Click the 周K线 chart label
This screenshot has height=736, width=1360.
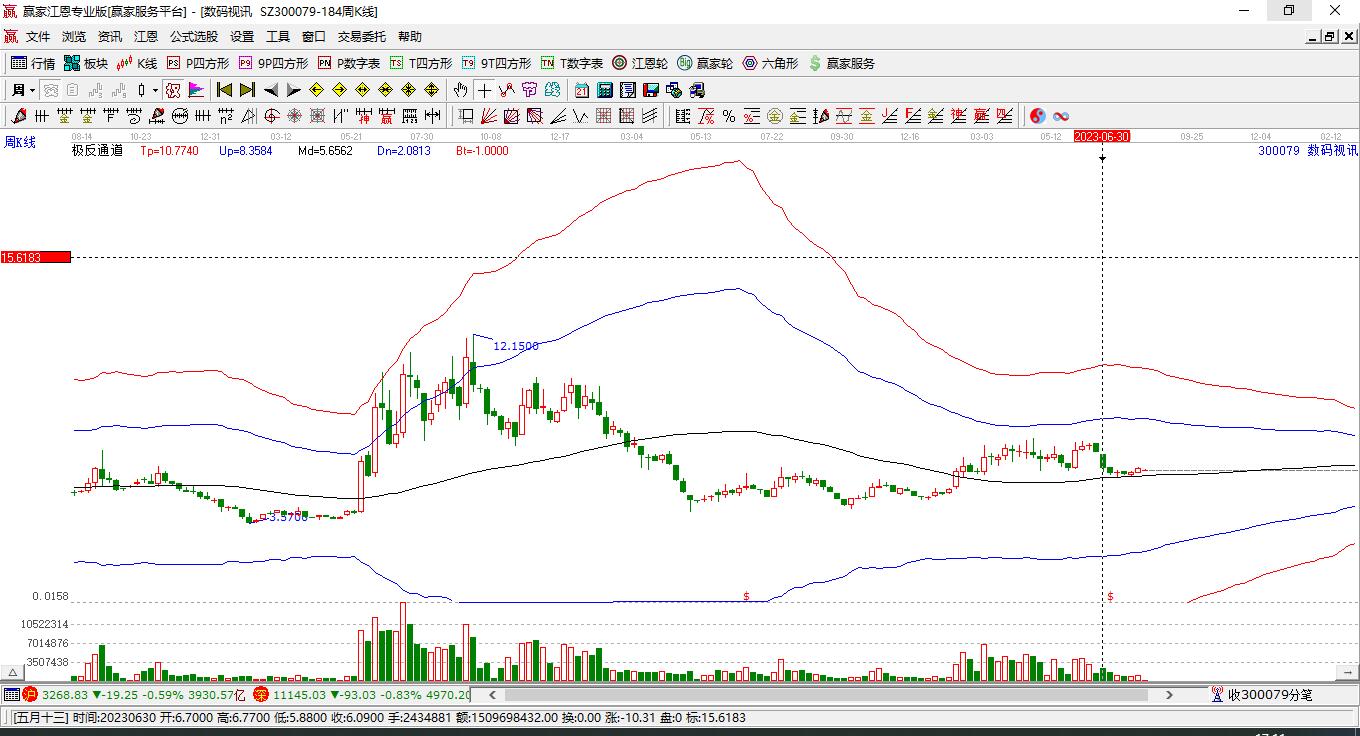(x=20, y=143)
